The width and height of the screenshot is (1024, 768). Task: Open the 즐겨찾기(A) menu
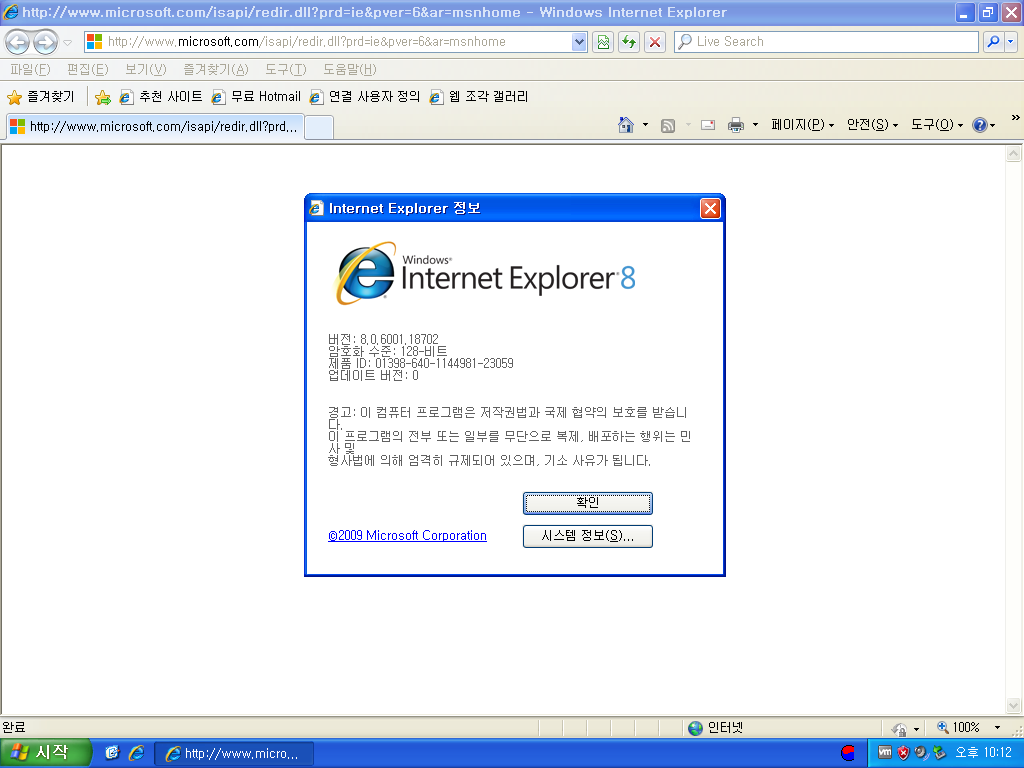(x=216, y=69)
